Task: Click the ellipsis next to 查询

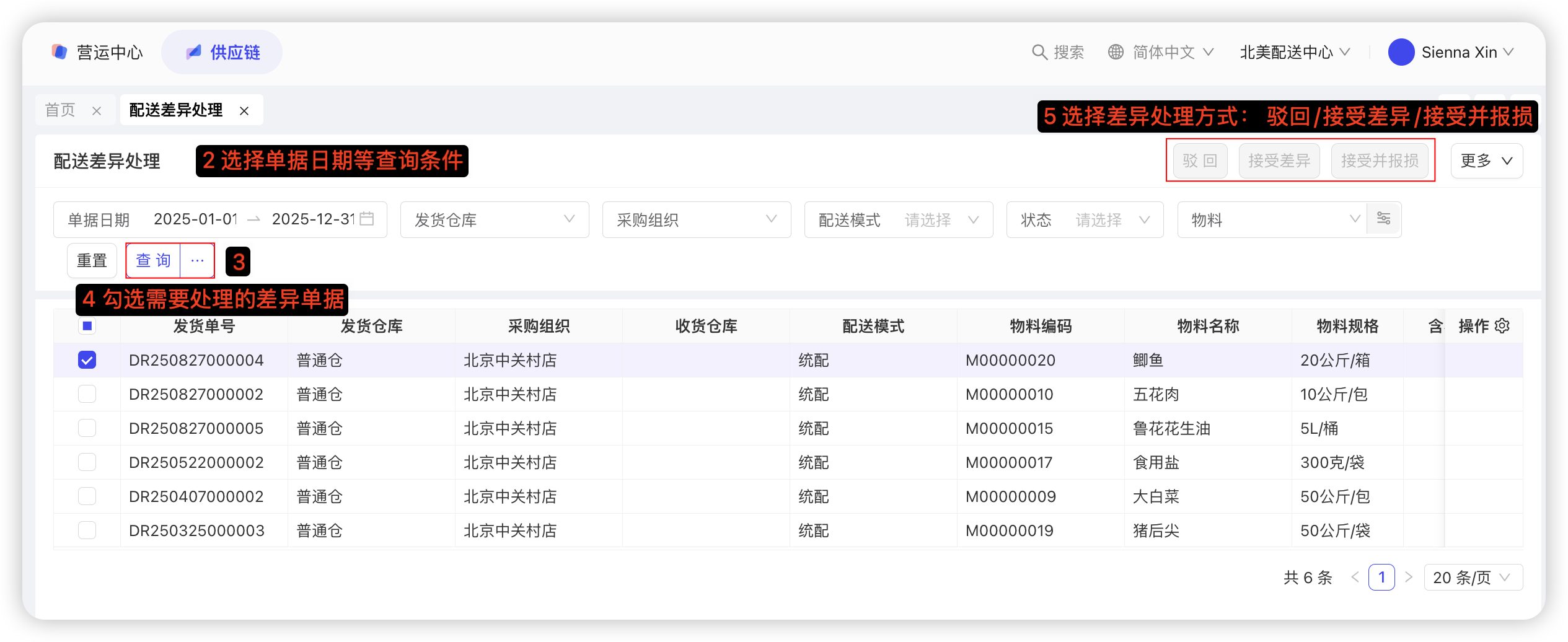Action: point(197,260)
